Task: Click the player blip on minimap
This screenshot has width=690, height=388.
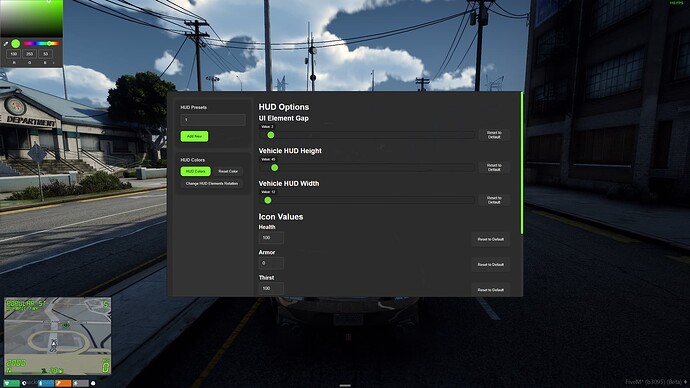Action: coord(53,346)
